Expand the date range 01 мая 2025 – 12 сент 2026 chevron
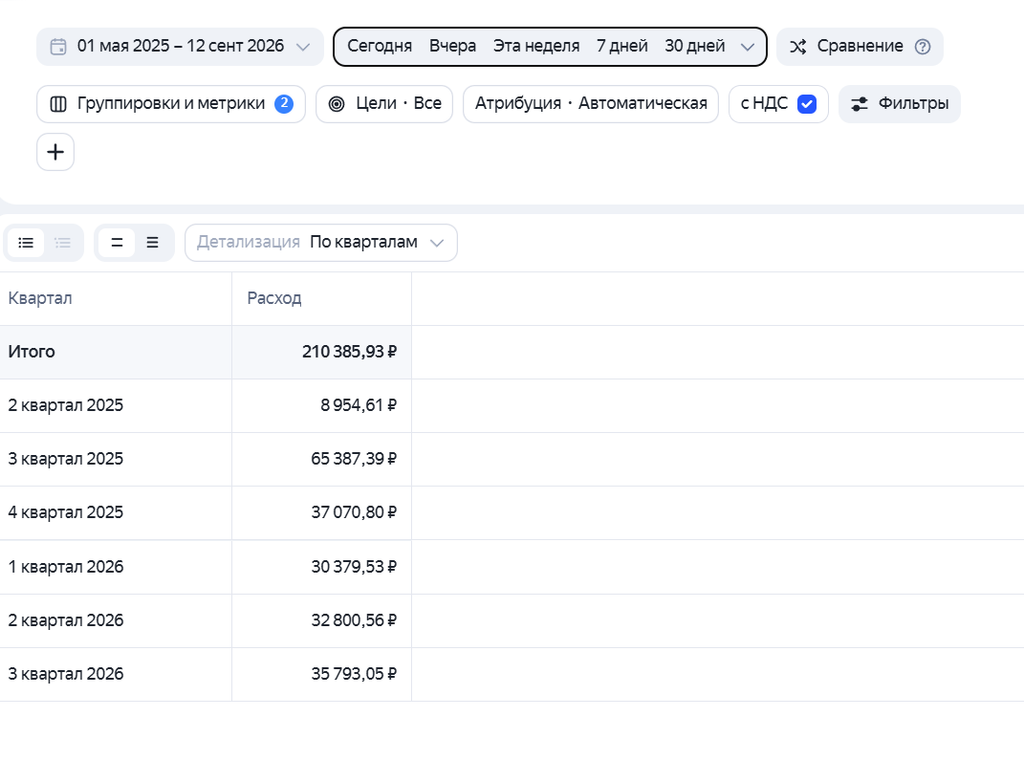 click(x=302, y=47)
